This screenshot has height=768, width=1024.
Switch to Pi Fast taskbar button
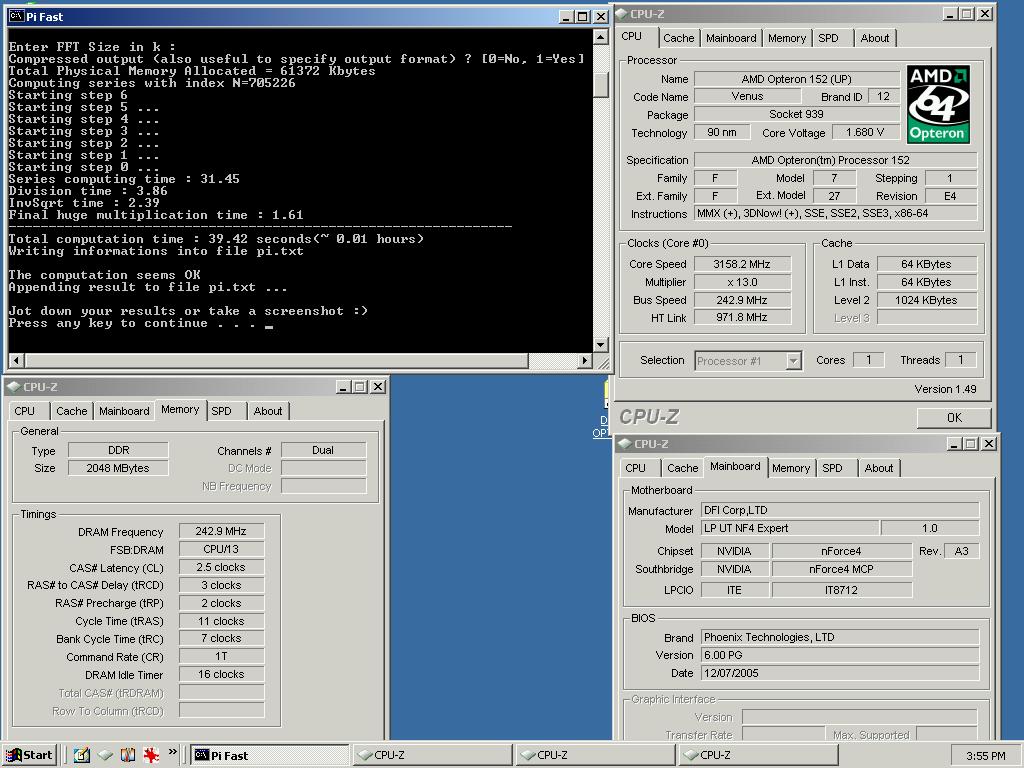pyautogui.click(x=270, y=756)
